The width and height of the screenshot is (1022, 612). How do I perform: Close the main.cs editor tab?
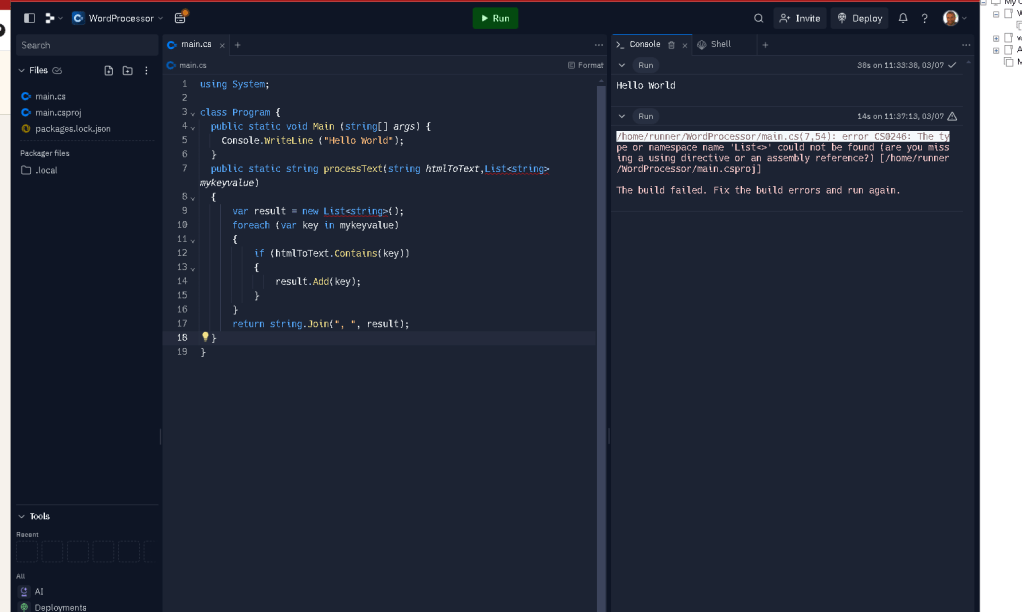click(222, 45)
